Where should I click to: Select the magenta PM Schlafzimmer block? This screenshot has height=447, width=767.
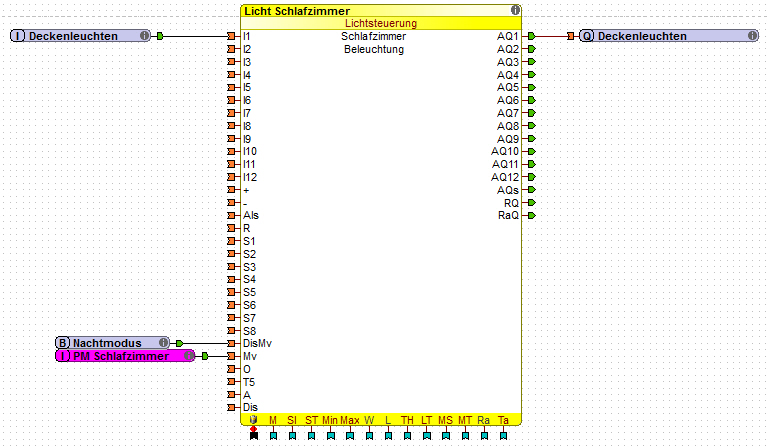point(125,356)
